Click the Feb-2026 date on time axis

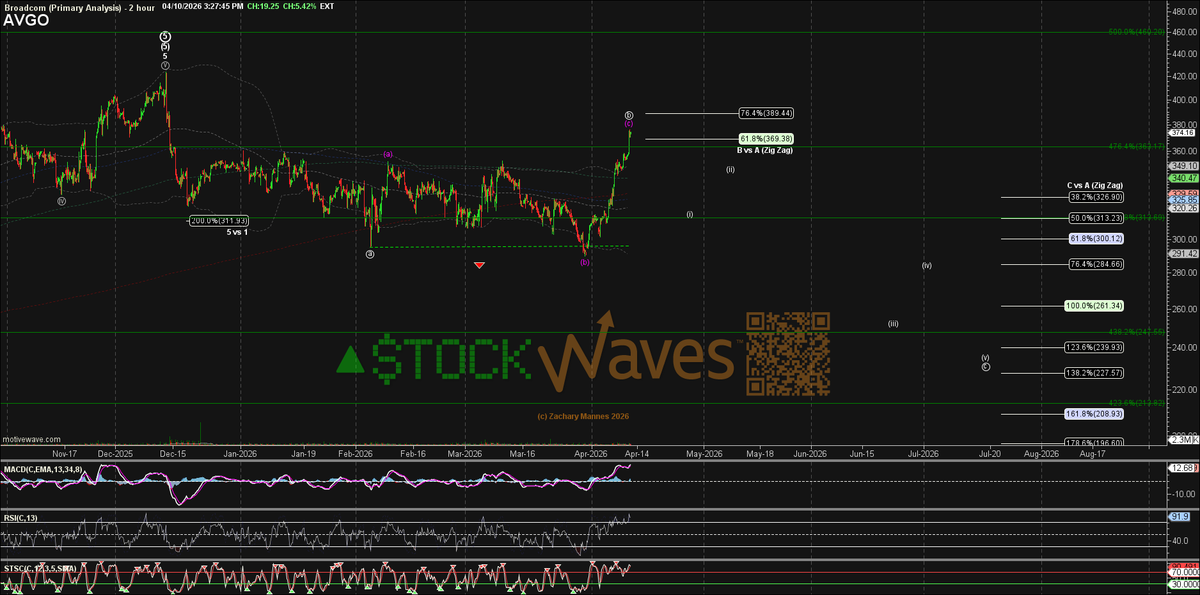[x=355, y=453]
